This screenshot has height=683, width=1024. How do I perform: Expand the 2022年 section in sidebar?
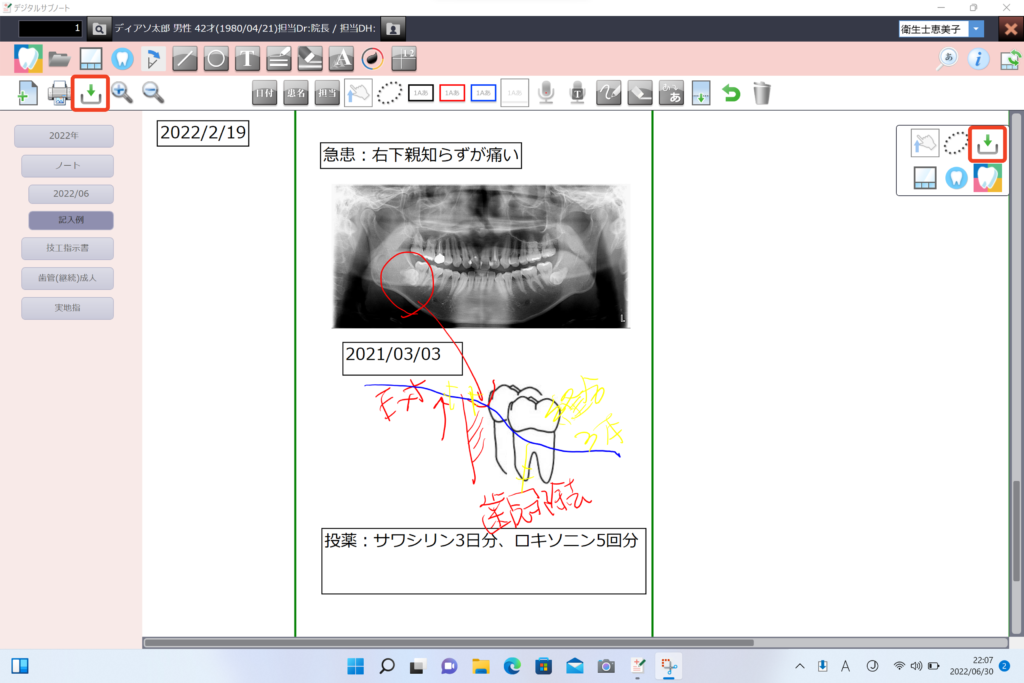click(x=64, y=136)
